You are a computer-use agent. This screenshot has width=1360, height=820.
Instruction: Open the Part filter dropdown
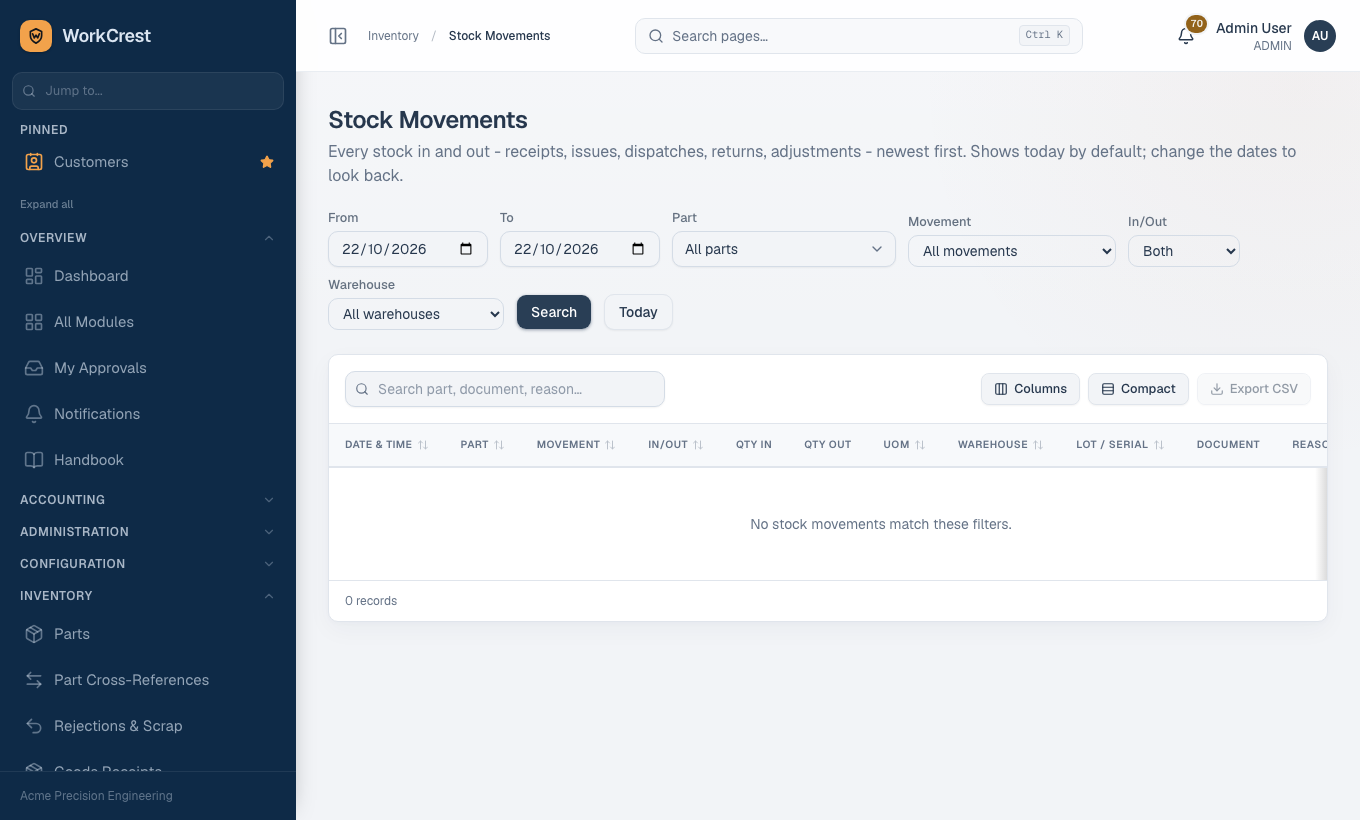click(x=784, y=249)
